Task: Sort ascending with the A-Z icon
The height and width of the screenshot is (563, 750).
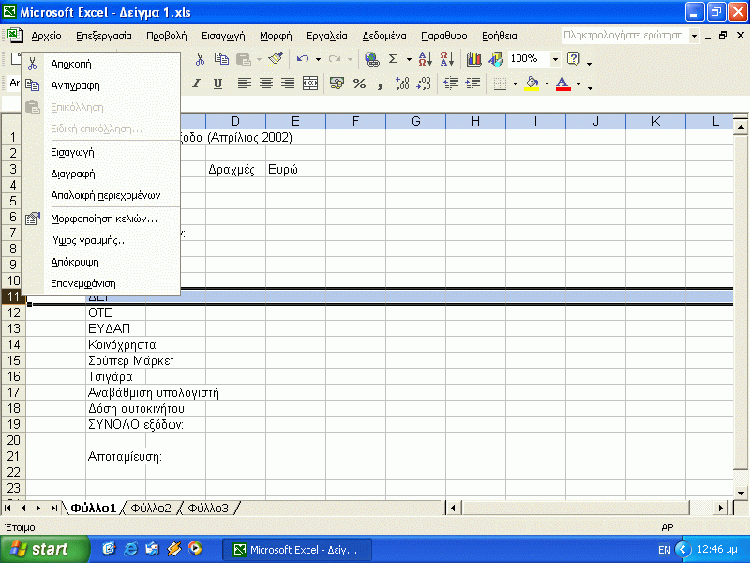Action: (x=425, y=59)
